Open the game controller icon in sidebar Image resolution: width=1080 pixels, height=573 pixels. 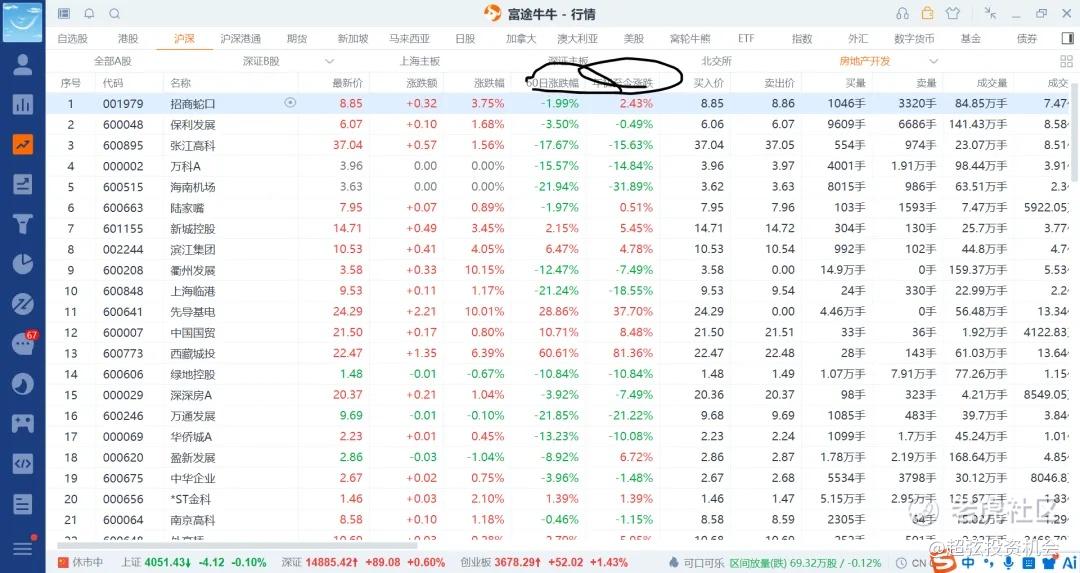(x=23, y=423)
